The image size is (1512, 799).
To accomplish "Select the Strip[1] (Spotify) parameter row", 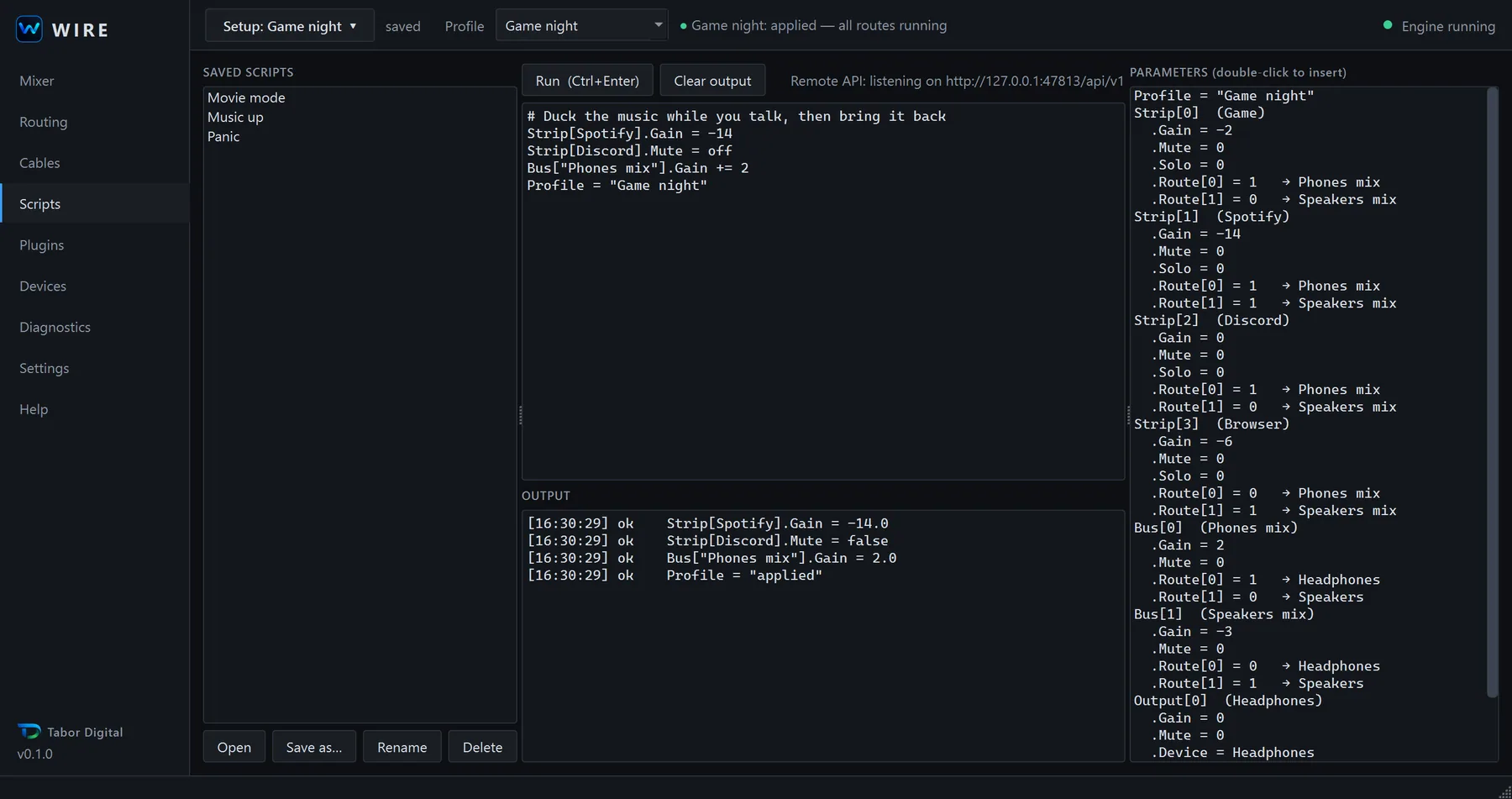I will click(x=1309, y=217).
